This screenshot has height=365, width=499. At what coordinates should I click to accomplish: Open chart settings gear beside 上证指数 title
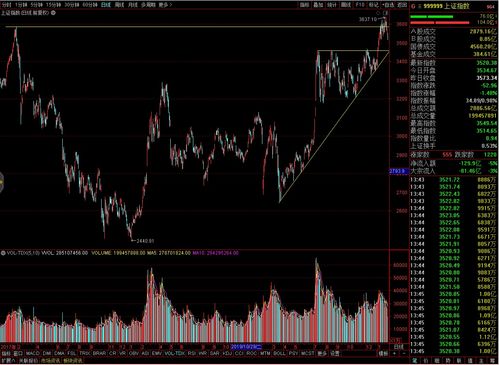point(53,13)
